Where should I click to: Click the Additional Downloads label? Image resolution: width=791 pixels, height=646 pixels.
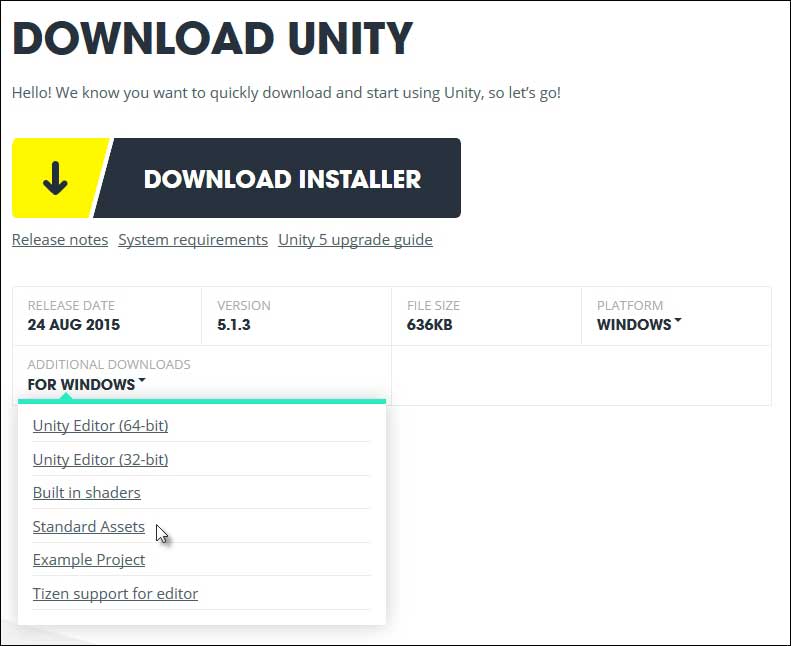pyautogui.click(x=109, y=364)
